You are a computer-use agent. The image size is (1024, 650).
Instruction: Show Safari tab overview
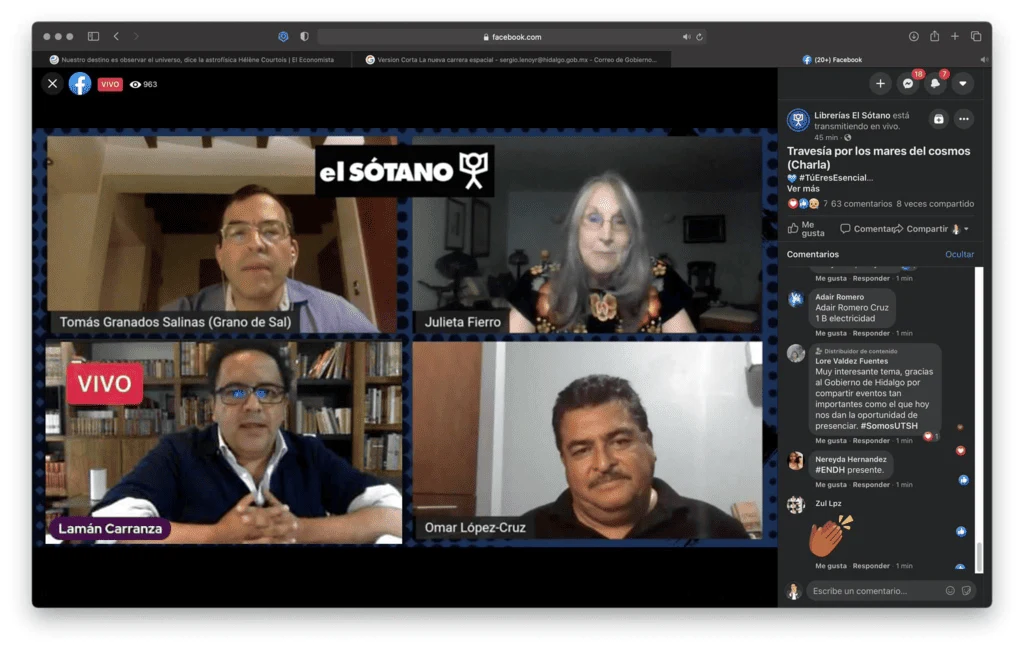pyautogui.click(x=976, y=37)
